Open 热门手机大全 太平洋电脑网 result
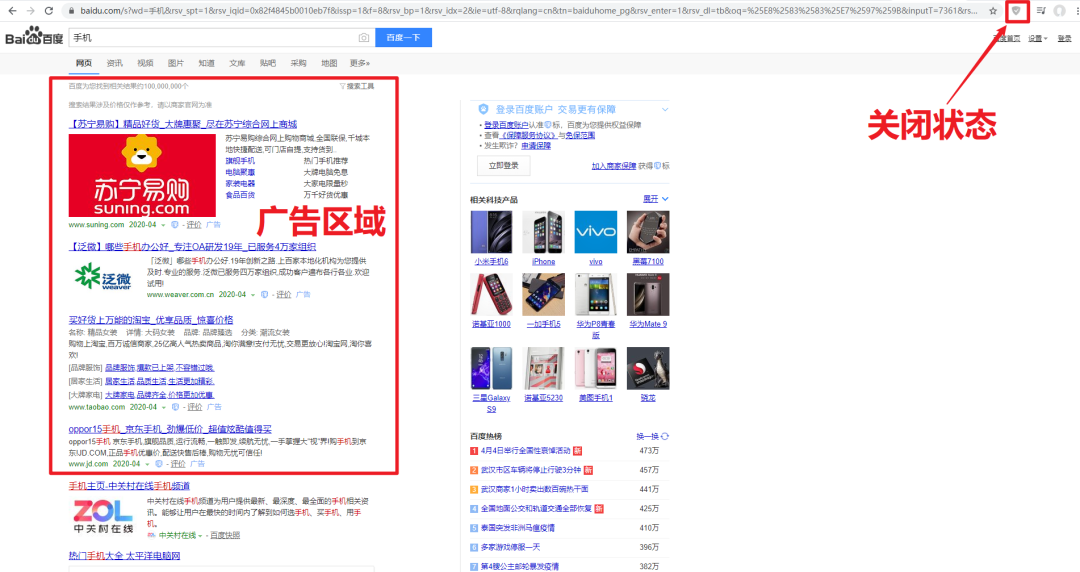This screenshot has width=1080, height=572. tap(124, 555)
